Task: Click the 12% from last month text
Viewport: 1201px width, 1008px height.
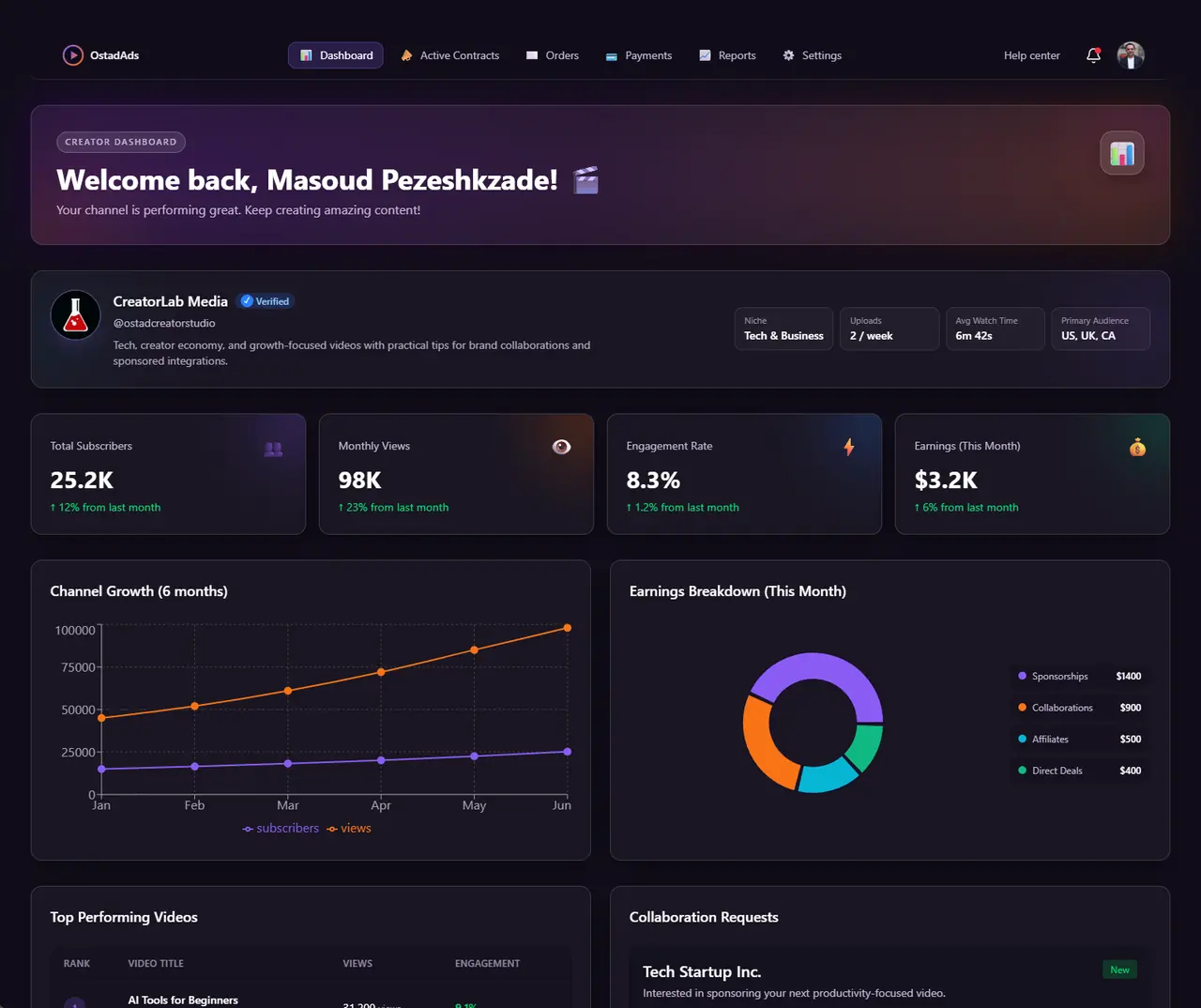Action: click(105, 508)
